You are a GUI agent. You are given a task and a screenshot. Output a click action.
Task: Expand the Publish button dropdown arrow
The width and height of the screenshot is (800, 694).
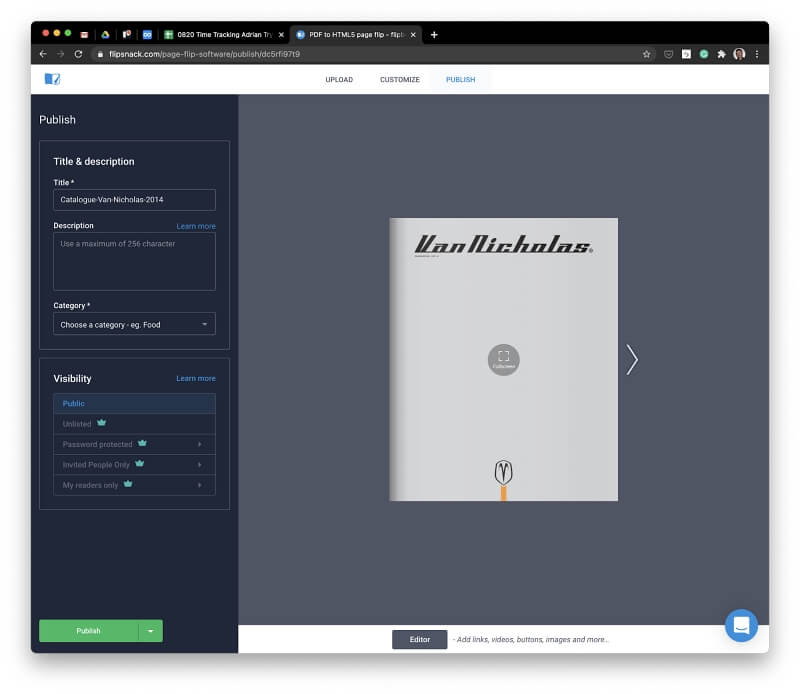151,631
